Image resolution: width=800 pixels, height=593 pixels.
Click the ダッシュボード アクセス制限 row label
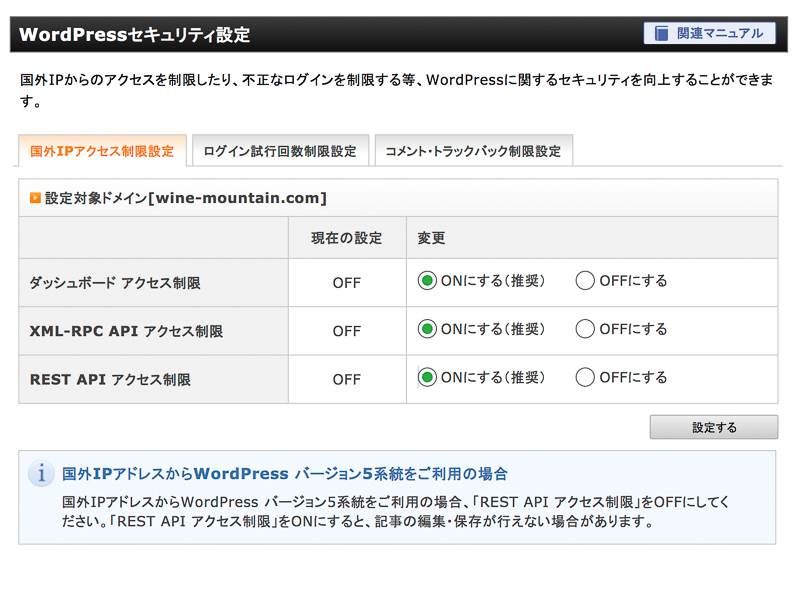[x=115, y=283]
